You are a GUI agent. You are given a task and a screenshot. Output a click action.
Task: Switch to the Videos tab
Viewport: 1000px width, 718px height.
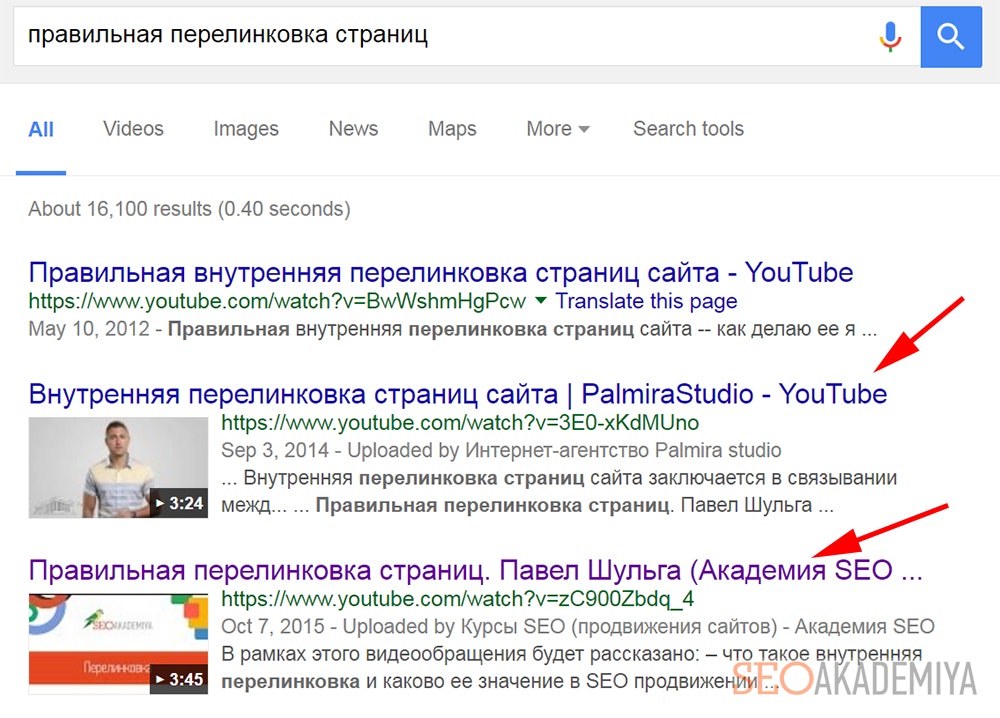pos(133,129)
